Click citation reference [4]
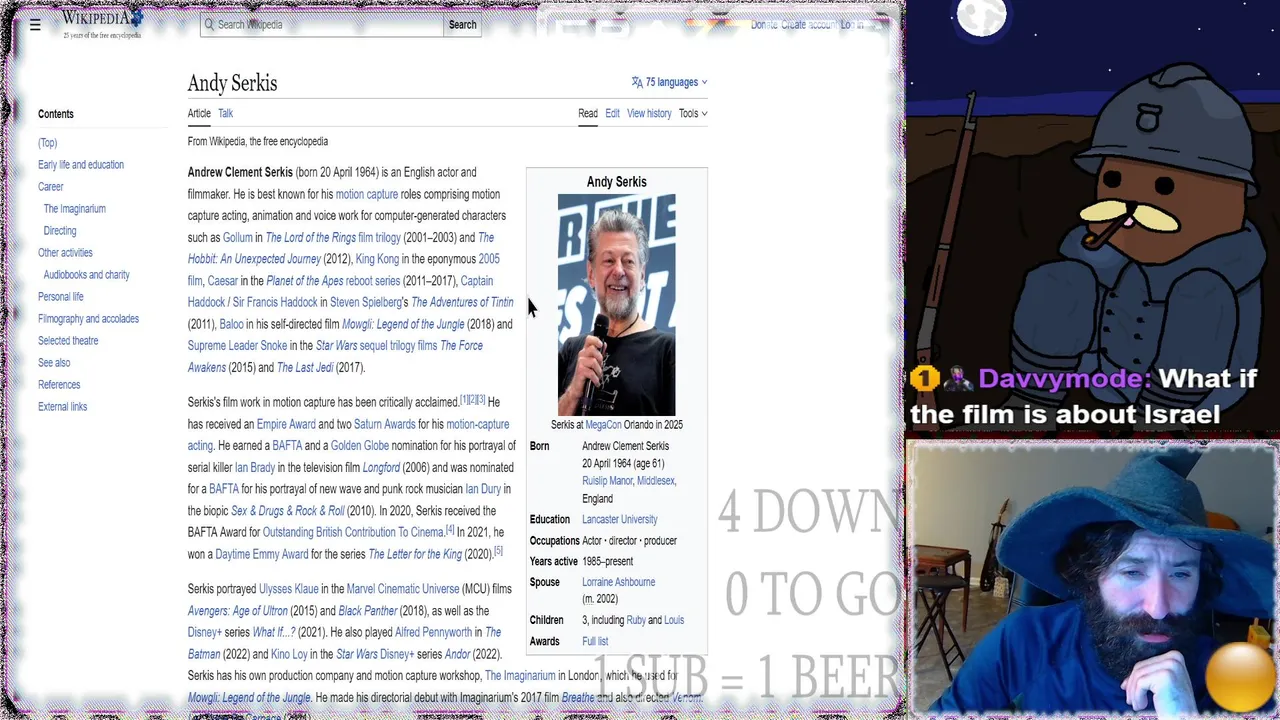This screenshot has height=720, width=1280. click(450, 530)
